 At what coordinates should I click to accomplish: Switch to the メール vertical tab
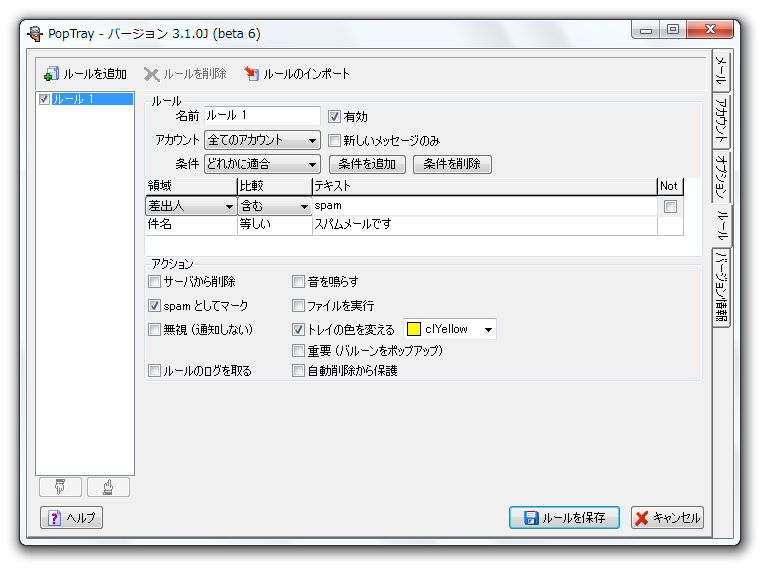pyautogui.click(x=721, y=70)
